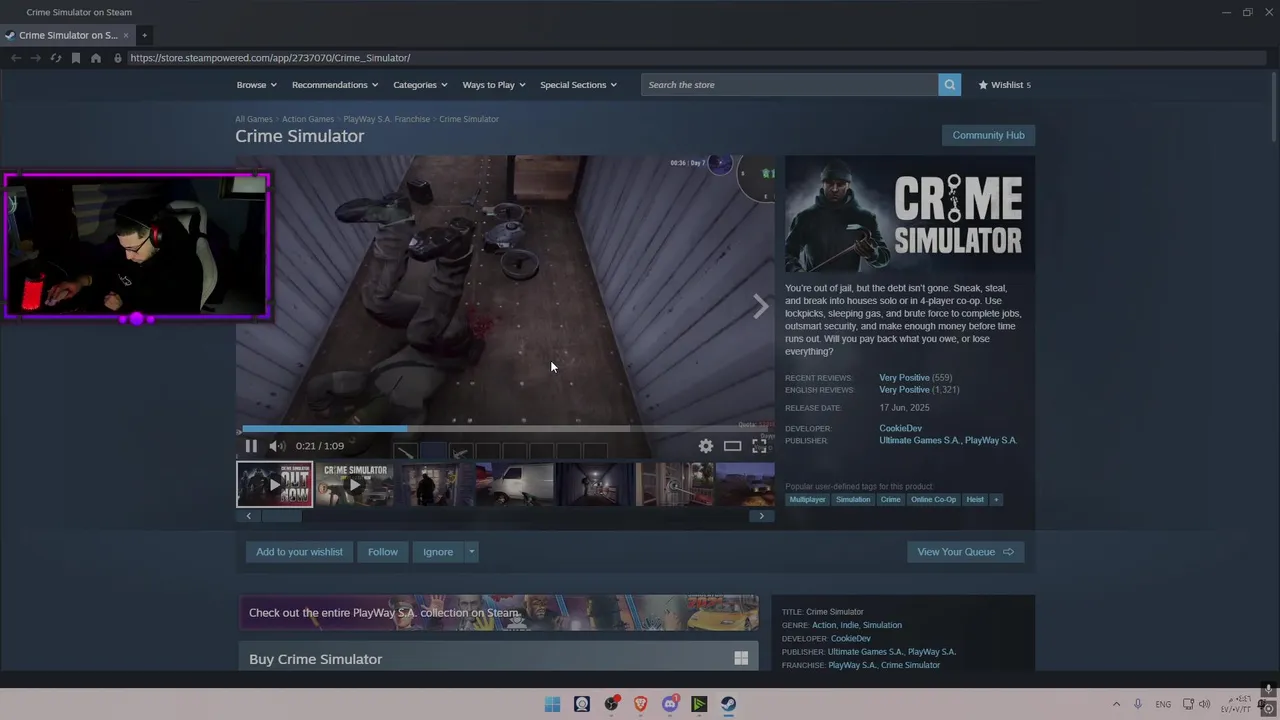Click the Crime Simulator capsule image
The width and height of the screenshot is (1280, 720).
(x=910, y=213)
